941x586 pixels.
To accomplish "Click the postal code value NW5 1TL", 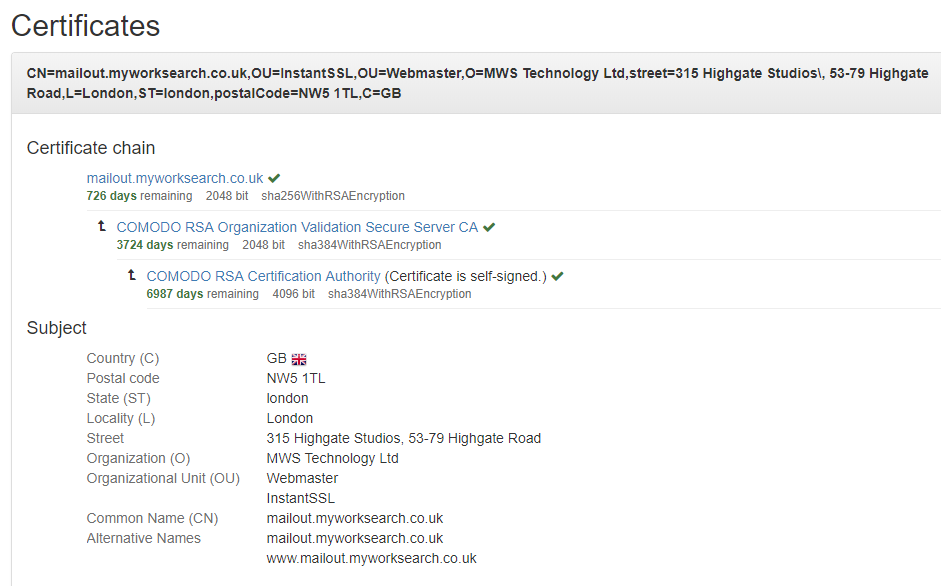I will (x=296, y=378).
